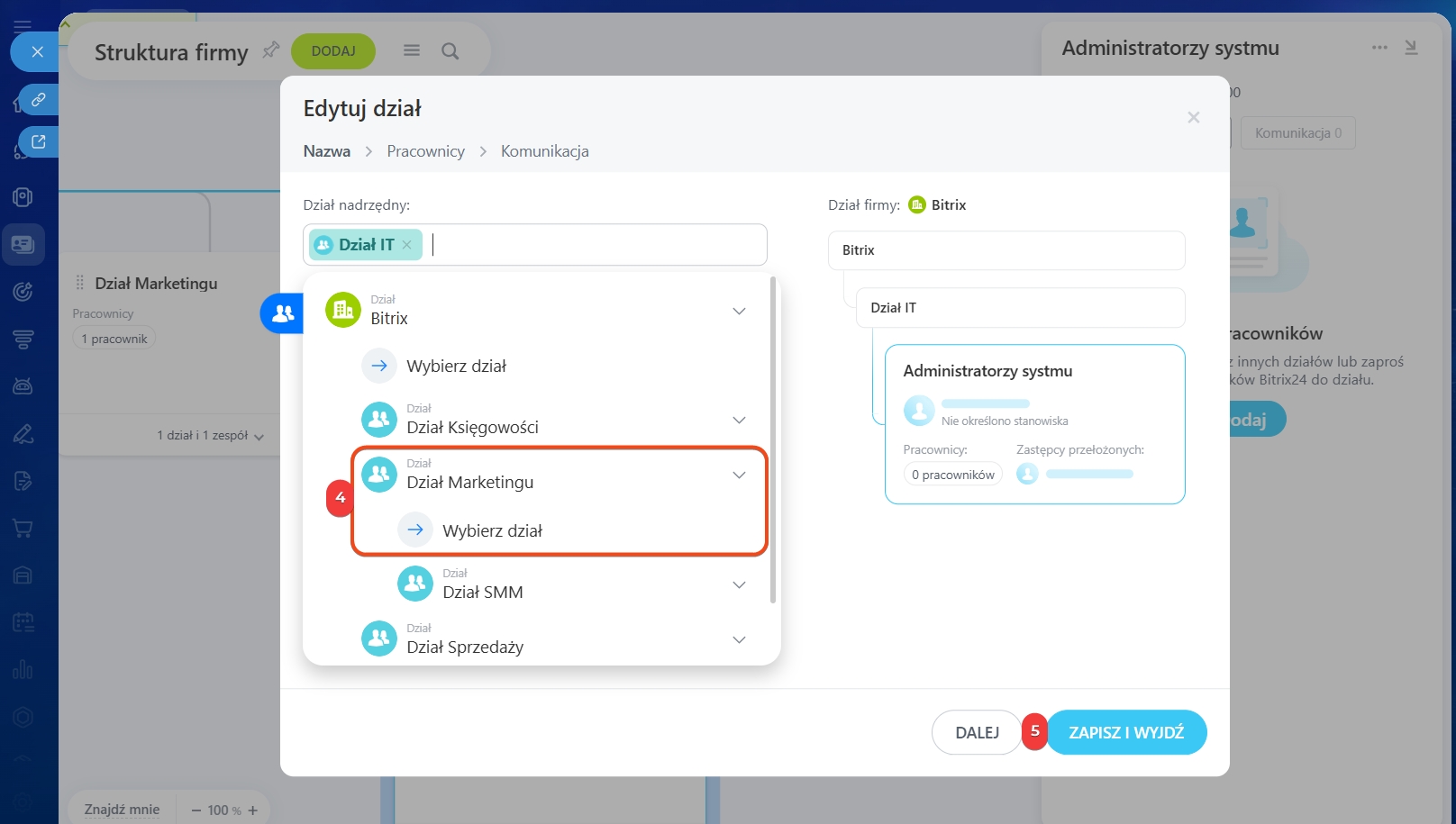Collapse the Dział Marketingu chevron

tap(739, 475)
